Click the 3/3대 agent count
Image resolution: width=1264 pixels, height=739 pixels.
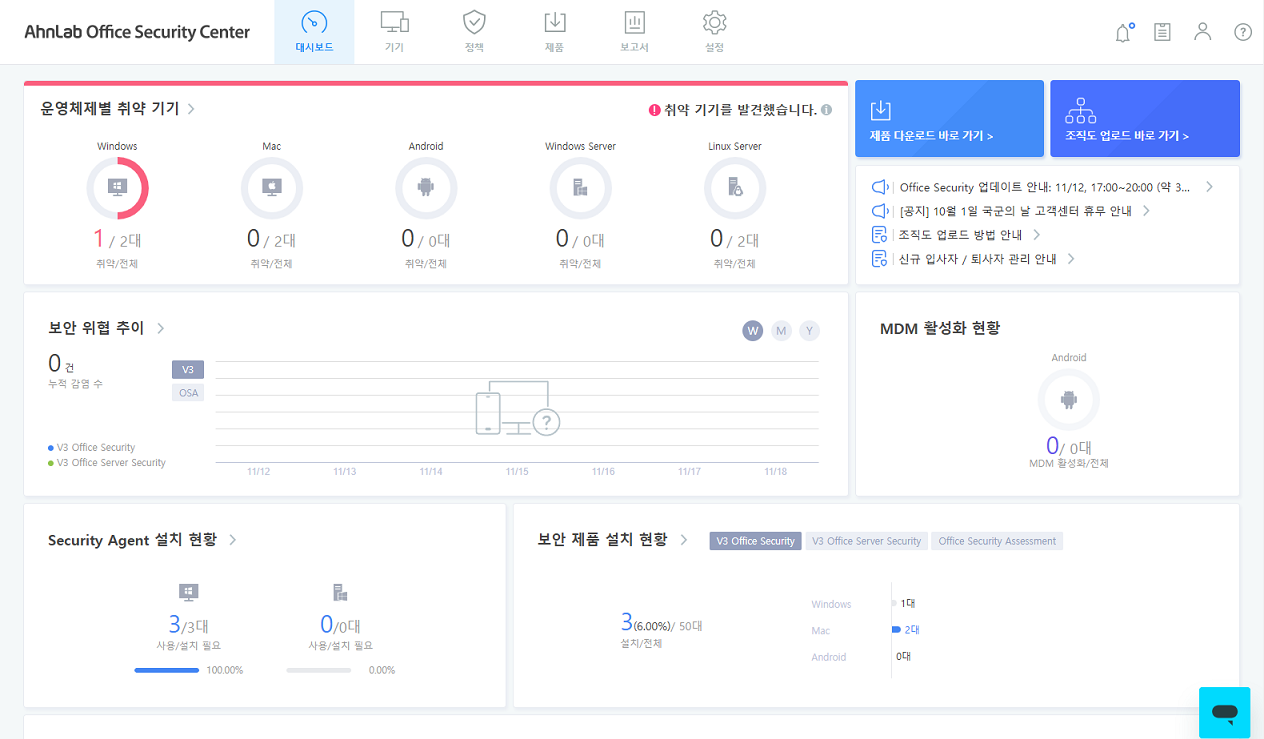[x=188, y=625]
